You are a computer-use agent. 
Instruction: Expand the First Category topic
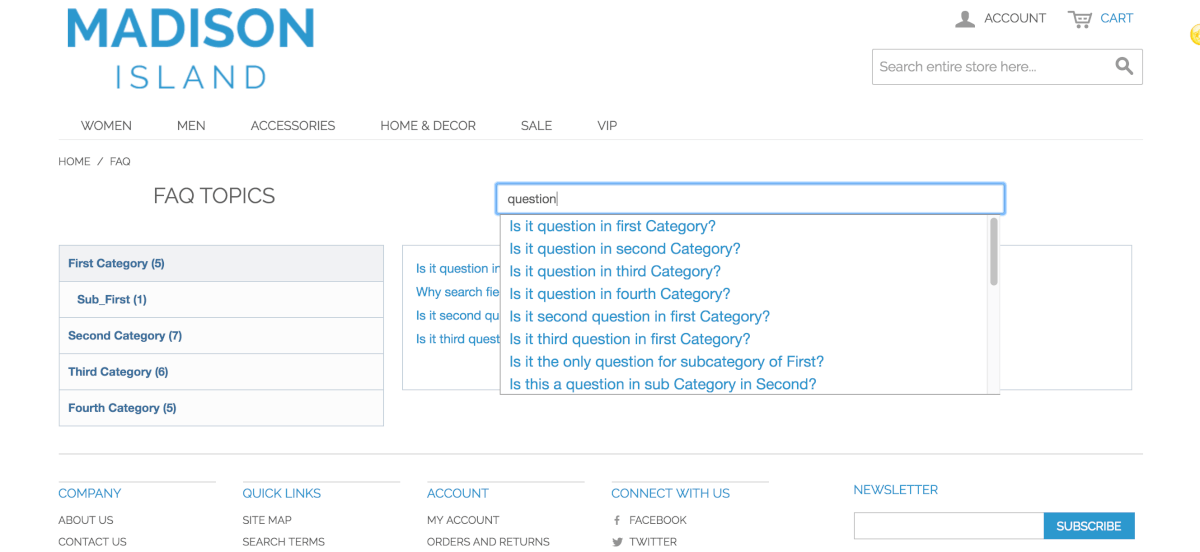click(x=116, y=264)
